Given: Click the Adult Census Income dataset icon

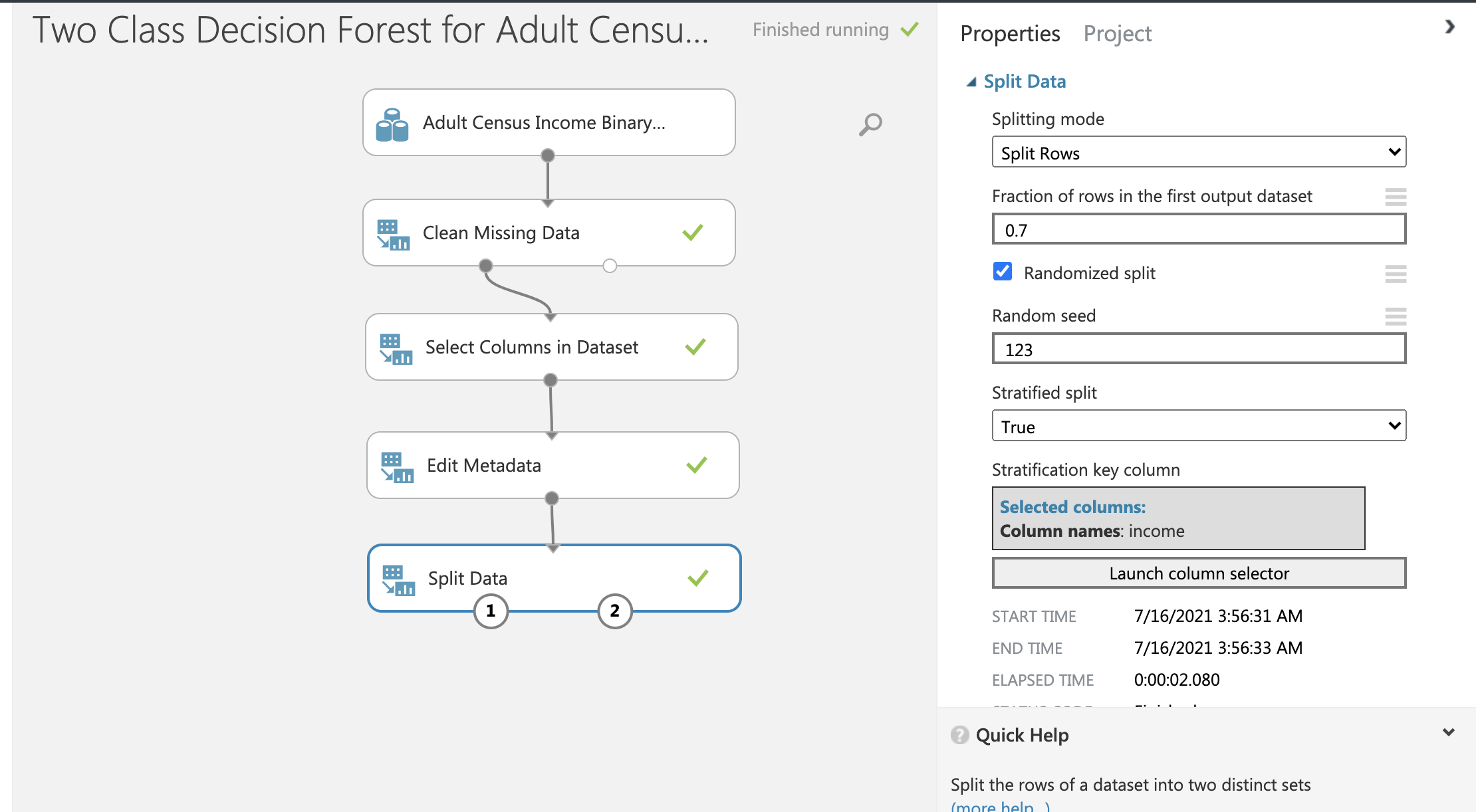Looking at the screenshot, I should 393,122.
